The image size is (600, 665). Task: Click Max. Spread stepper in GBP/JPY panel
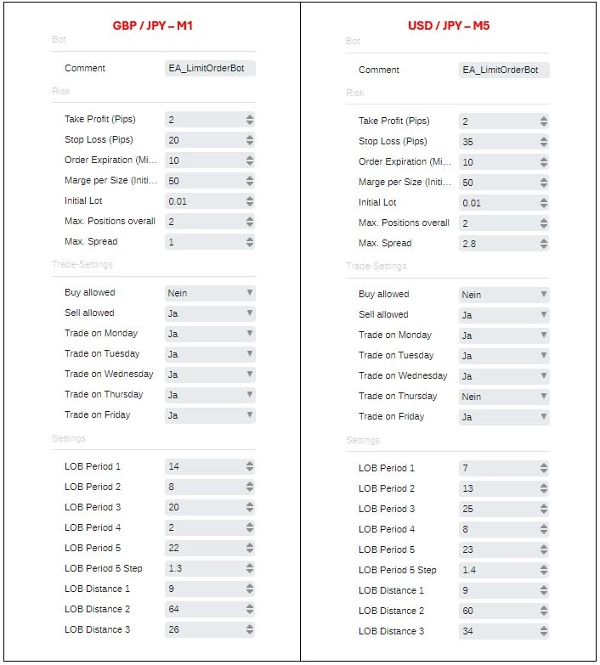coord(249,242)
